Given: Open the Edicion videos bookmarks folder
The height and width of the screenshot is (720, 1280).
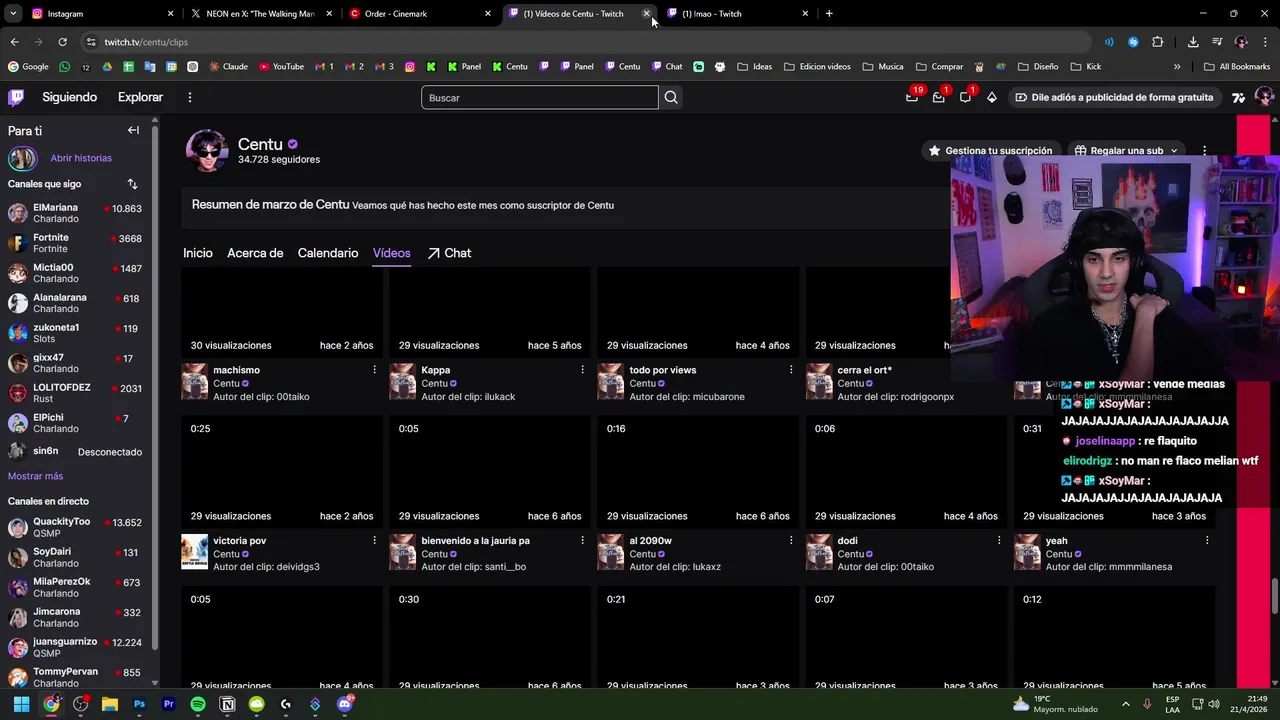Looking at the screenshot, I should pyautogui.click(x=817, y=67).
